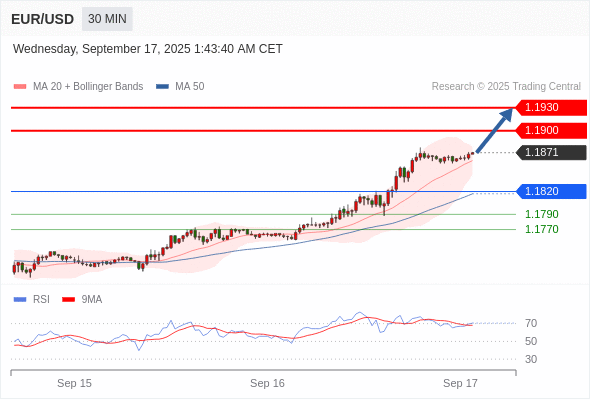
Task: Click the Sep 17 date axis label
Action: pos(460,383)
